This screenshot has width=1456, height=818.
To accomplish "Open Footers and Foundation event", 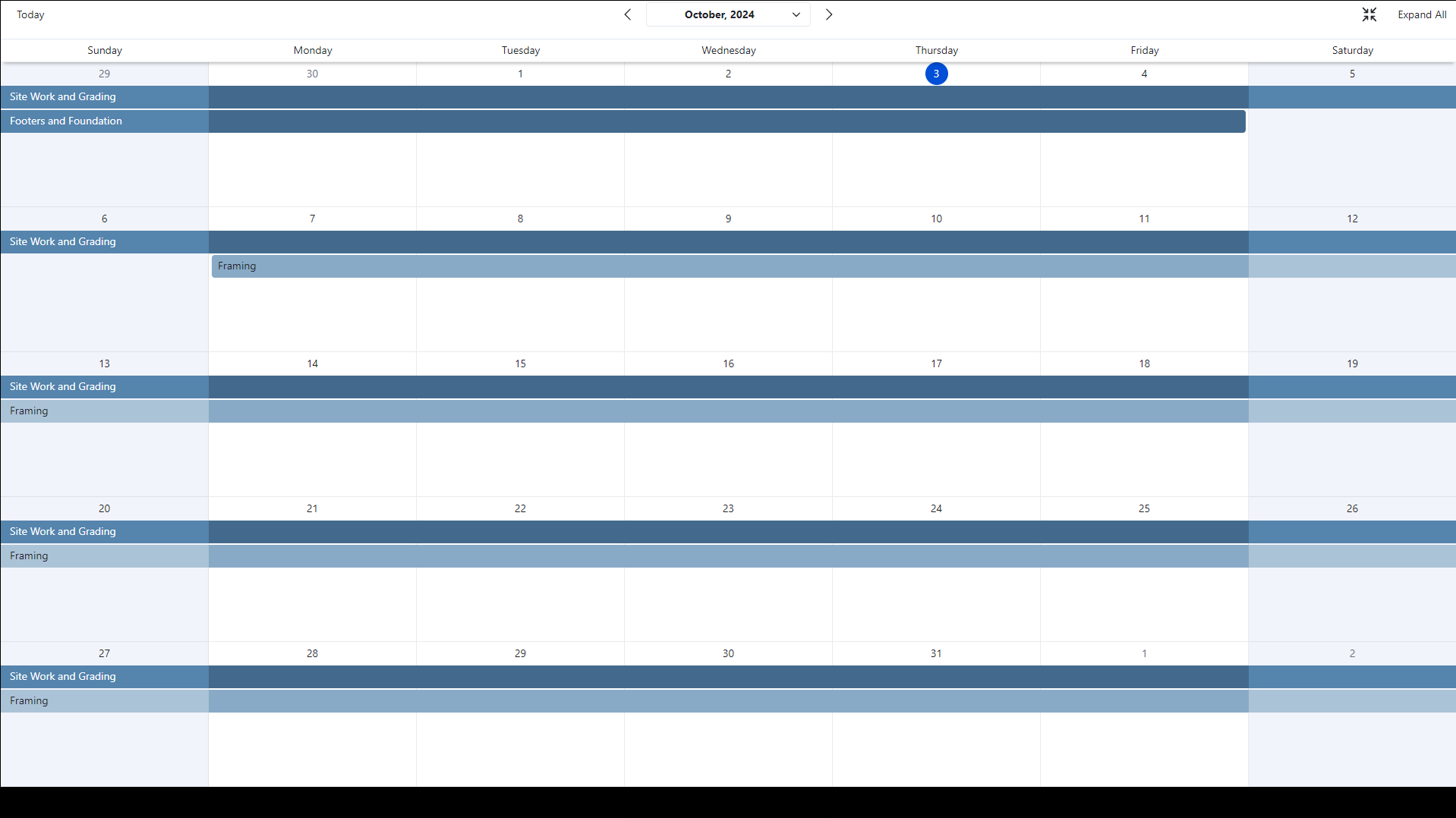I will (622, 121).
